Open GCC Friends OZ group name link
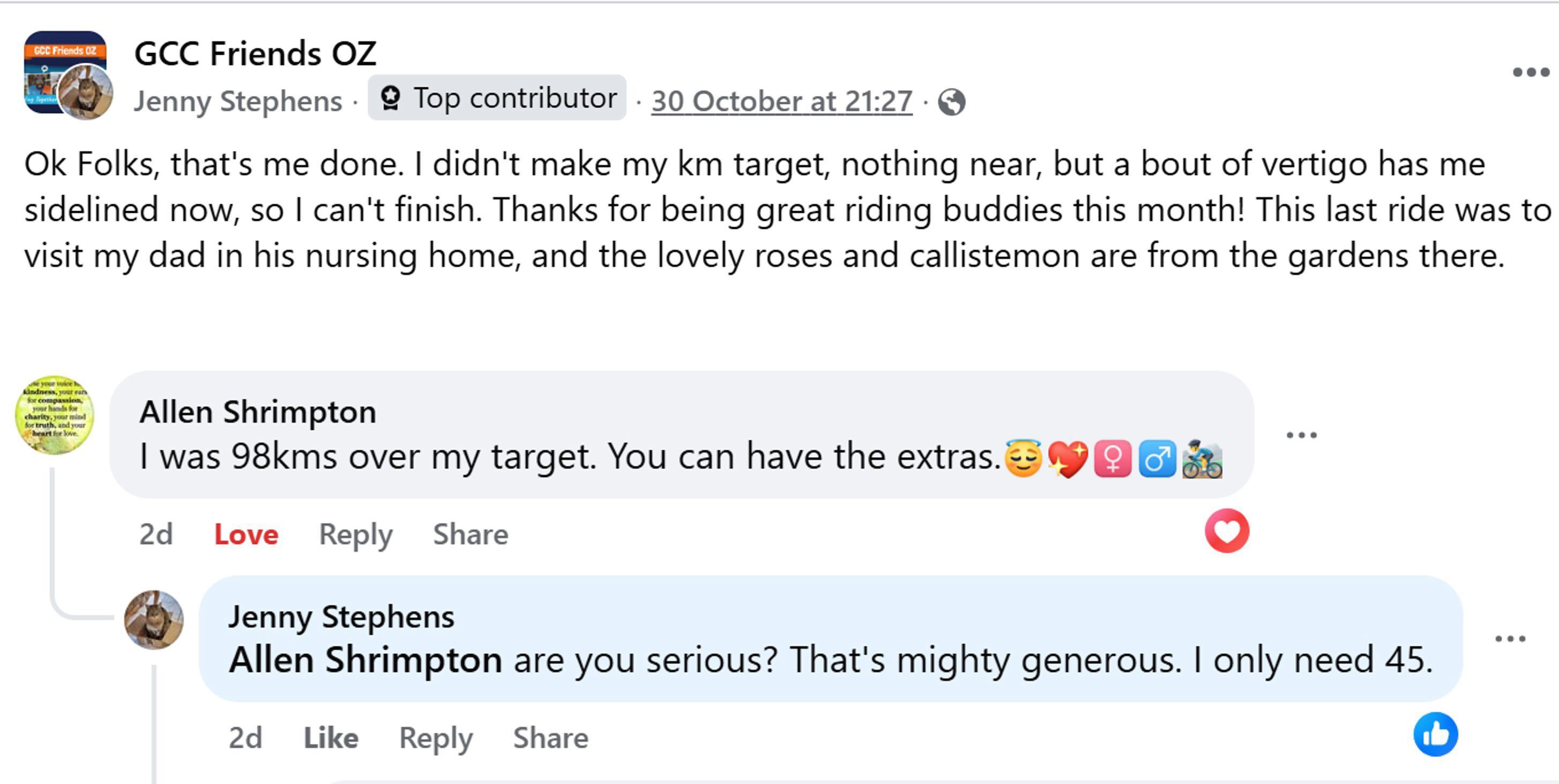This screenshot has height=784, width=1559. [255, 53]
